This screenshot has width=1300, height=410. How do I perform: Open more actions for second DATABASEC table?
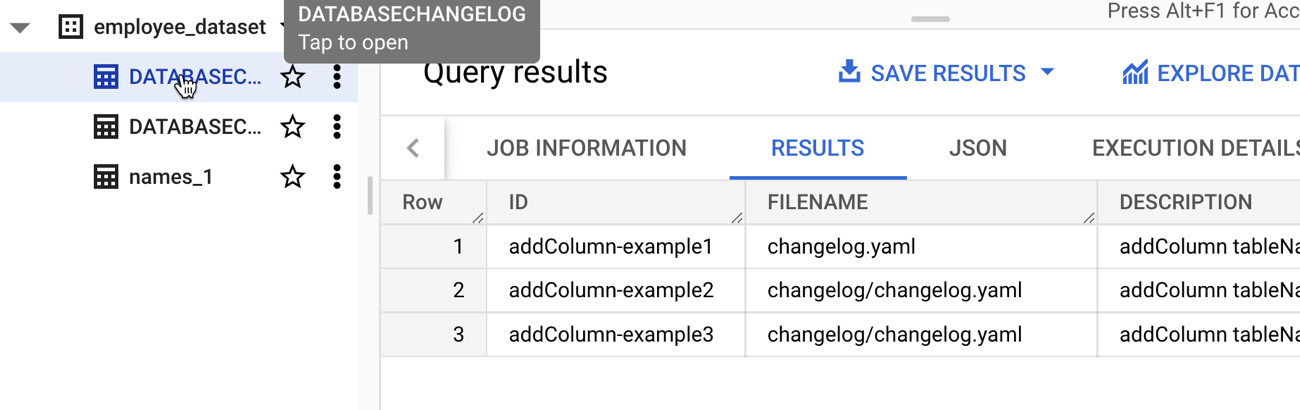point(337,127)
